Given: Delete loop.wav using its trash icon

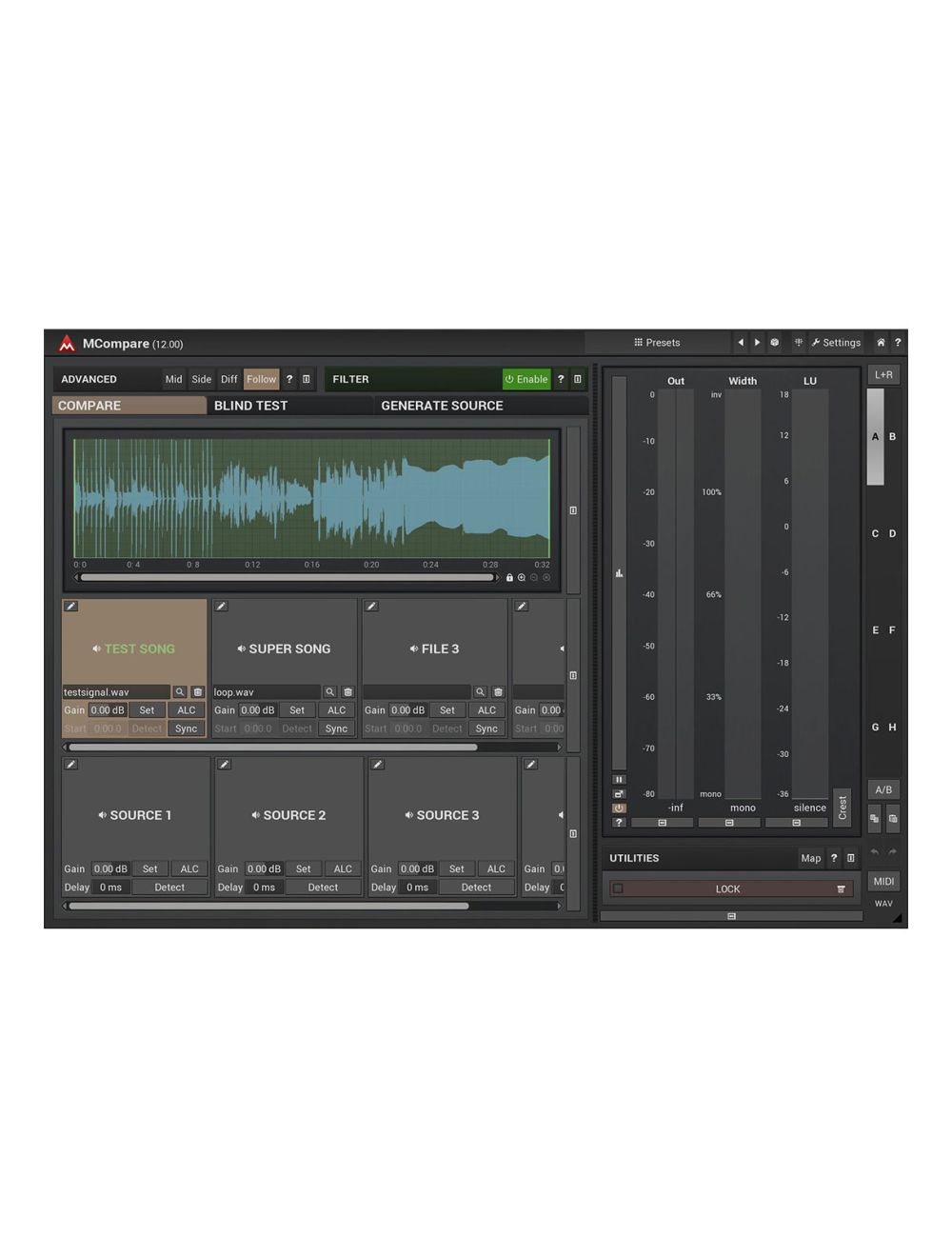Looking at the screenshot, I should point(347,691).
